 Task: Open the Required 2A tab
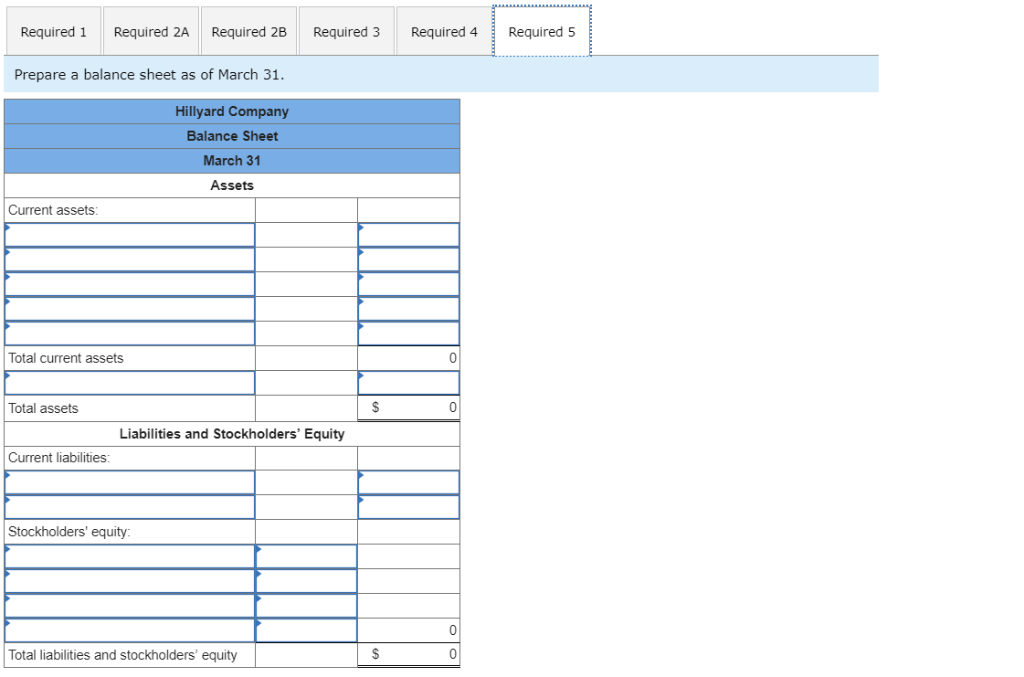(151, 31)
